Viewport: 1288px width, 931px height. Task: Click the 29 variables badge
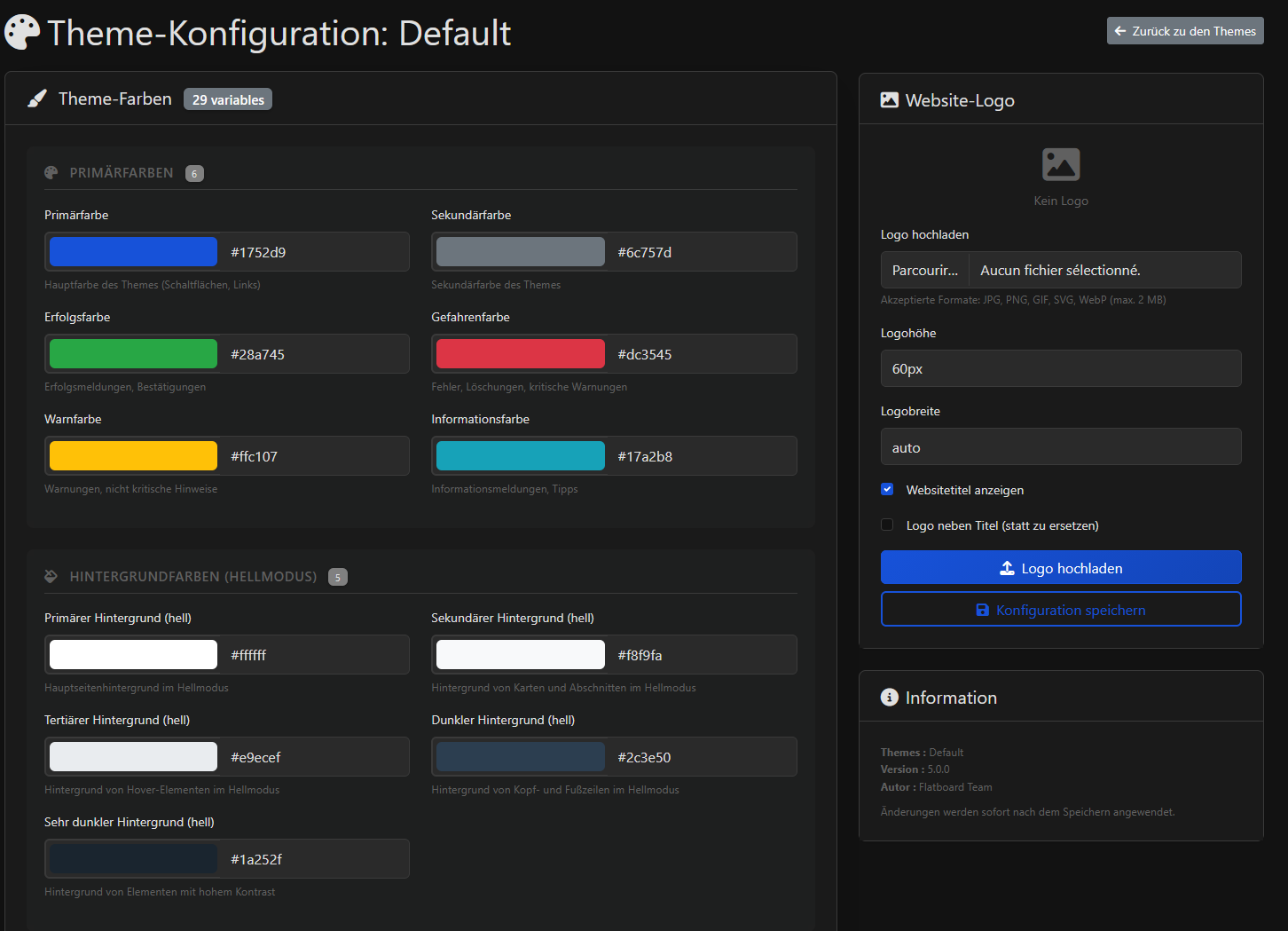[x=228, y=99]
